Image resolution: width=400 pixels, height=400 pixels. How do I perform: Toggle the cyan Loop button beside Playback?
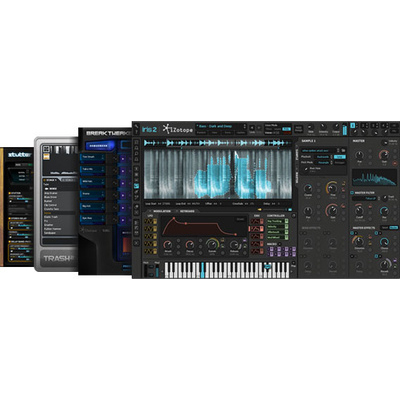coord(339,157)
